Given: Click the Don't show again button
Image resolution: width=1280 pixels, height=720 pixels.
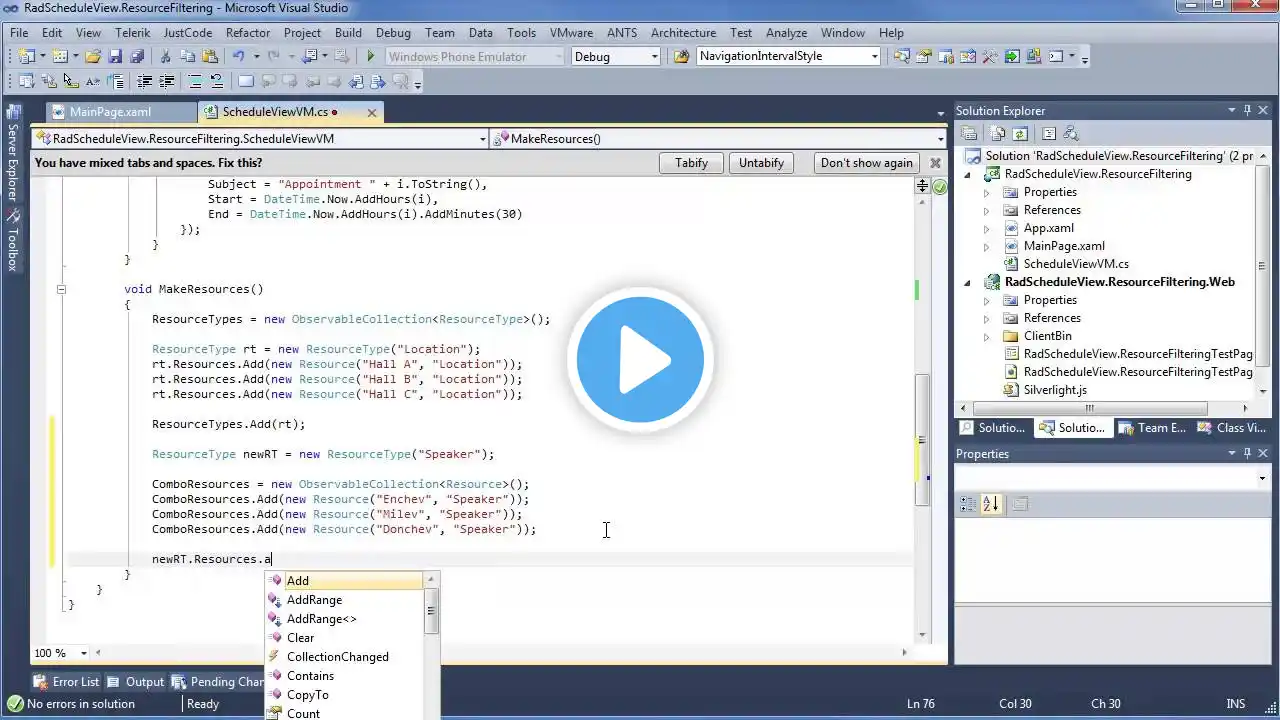Looking at the screenshot, I should coord(867,163).
